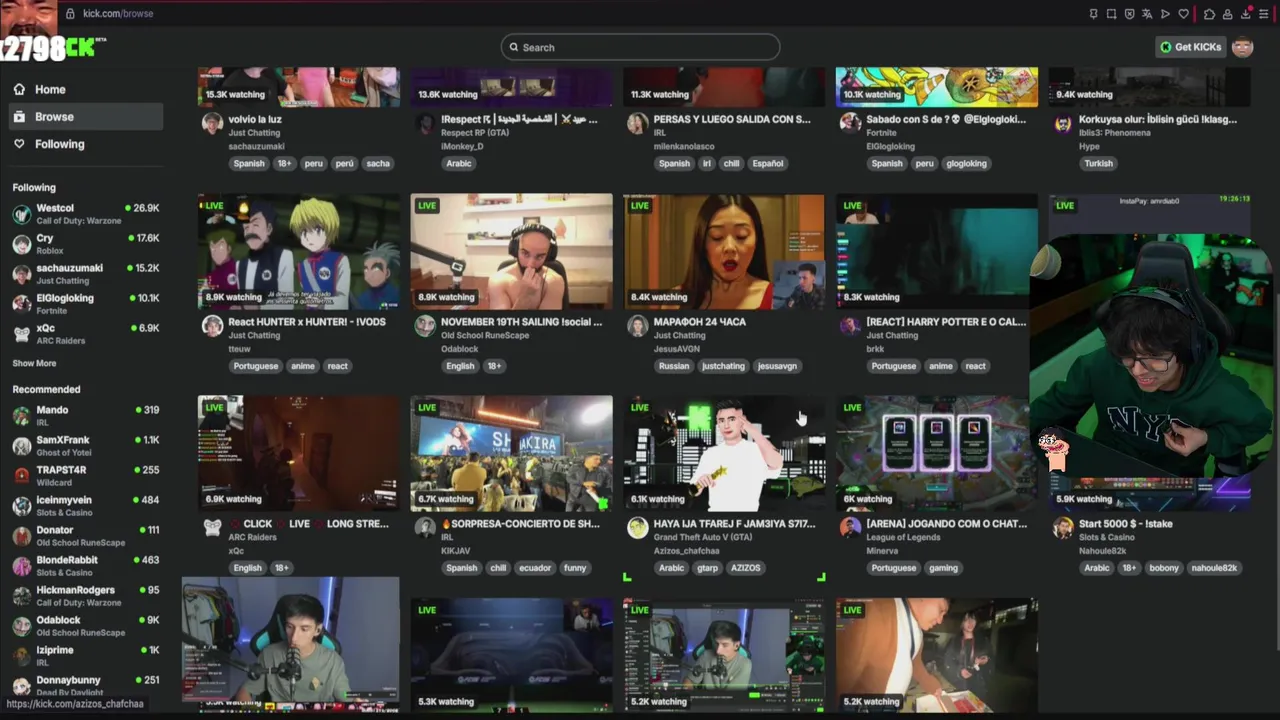Click the bobony tag under Nahoule82k
This screenshot has width=1280, height=720.
(x=1163, y=568)
